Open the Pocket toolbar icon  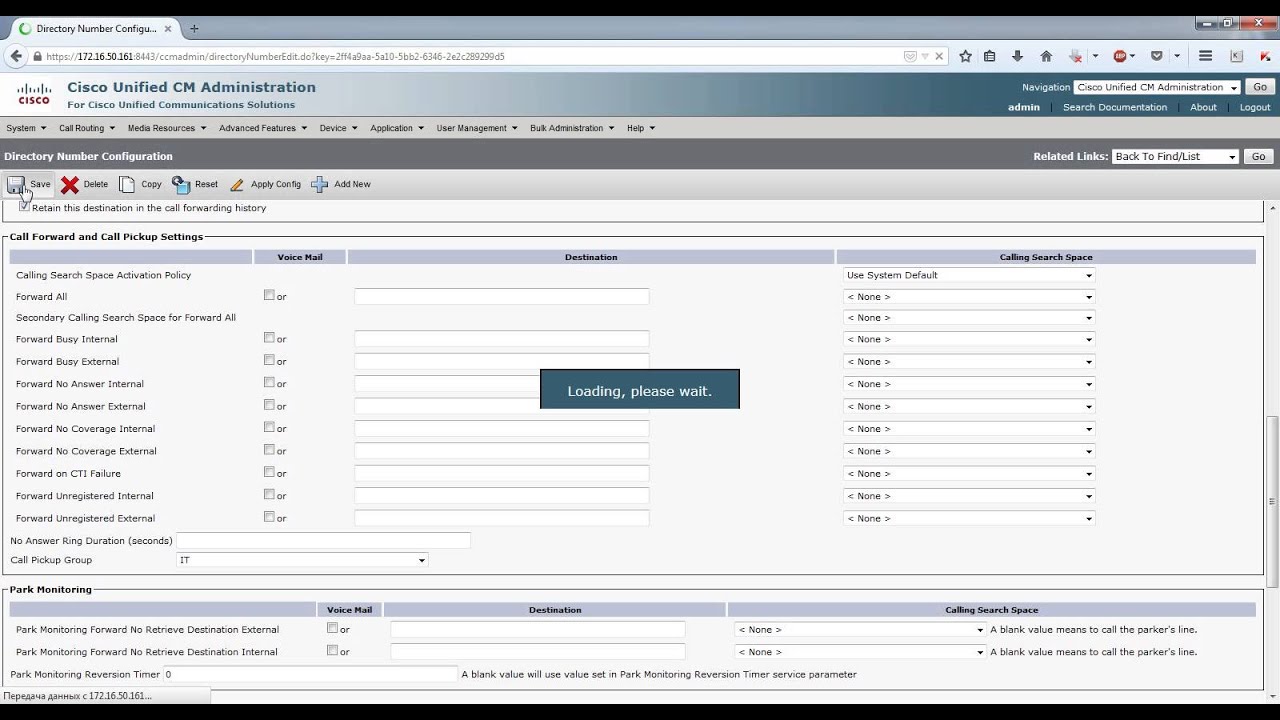pyautogui.click(x=1157, y=56)
